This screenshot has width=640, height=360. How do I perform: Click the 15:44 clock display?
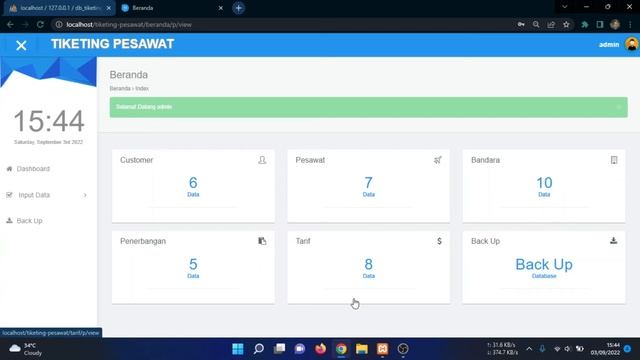click(x=49, y=121)
